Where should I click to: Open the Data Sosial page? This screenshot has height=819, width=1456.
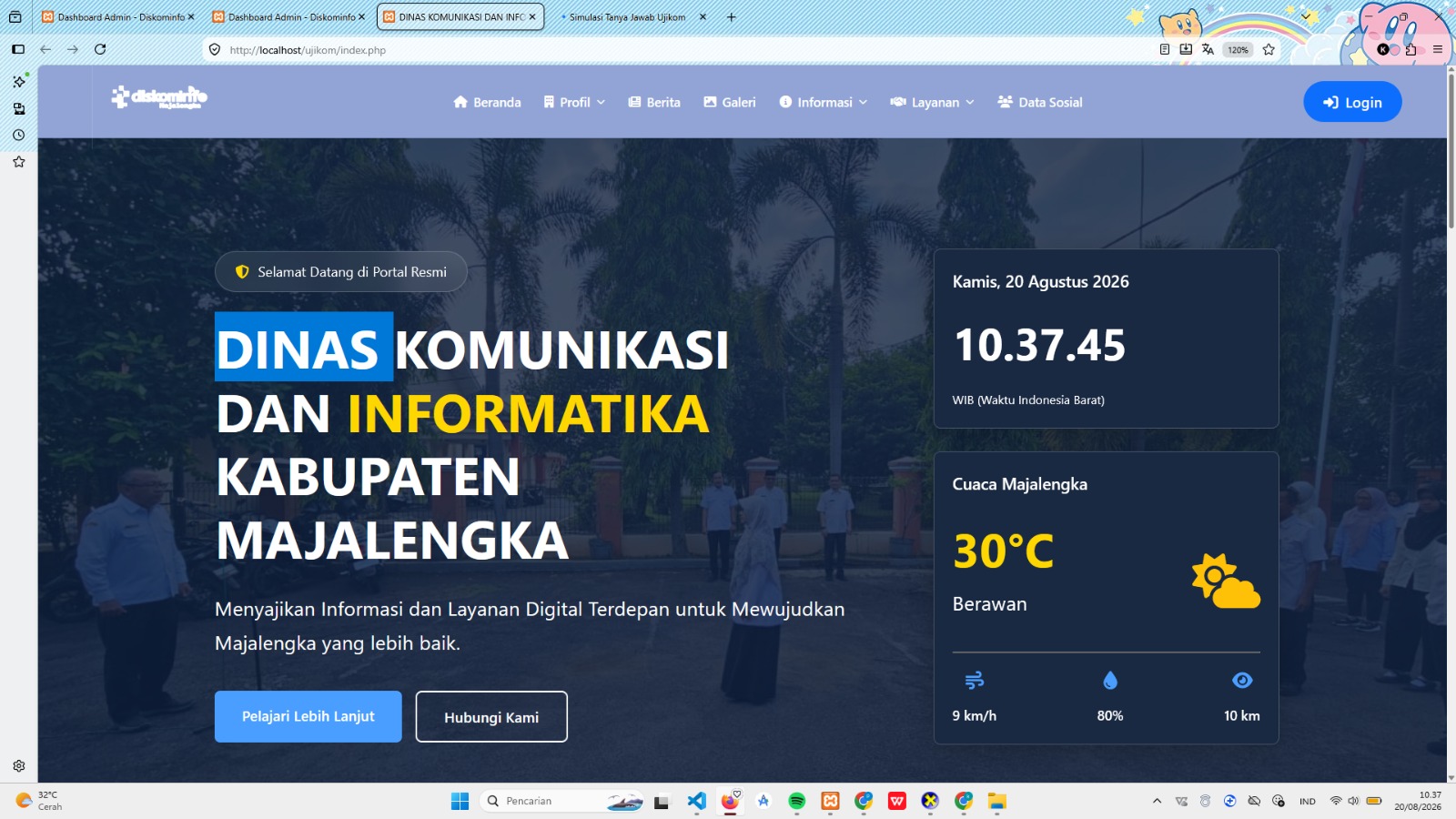[x=1040, y=102]
